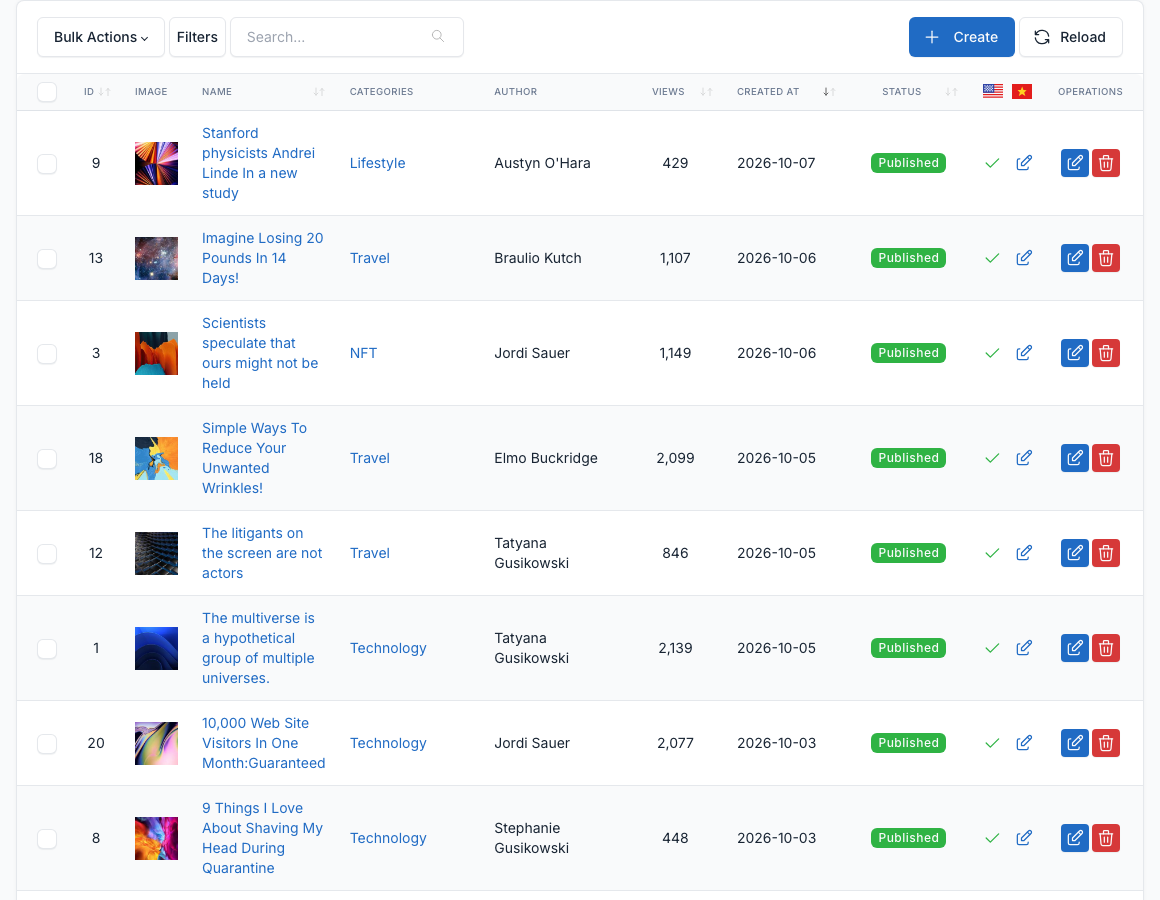Click the 2,077 views value

[675, 742]
